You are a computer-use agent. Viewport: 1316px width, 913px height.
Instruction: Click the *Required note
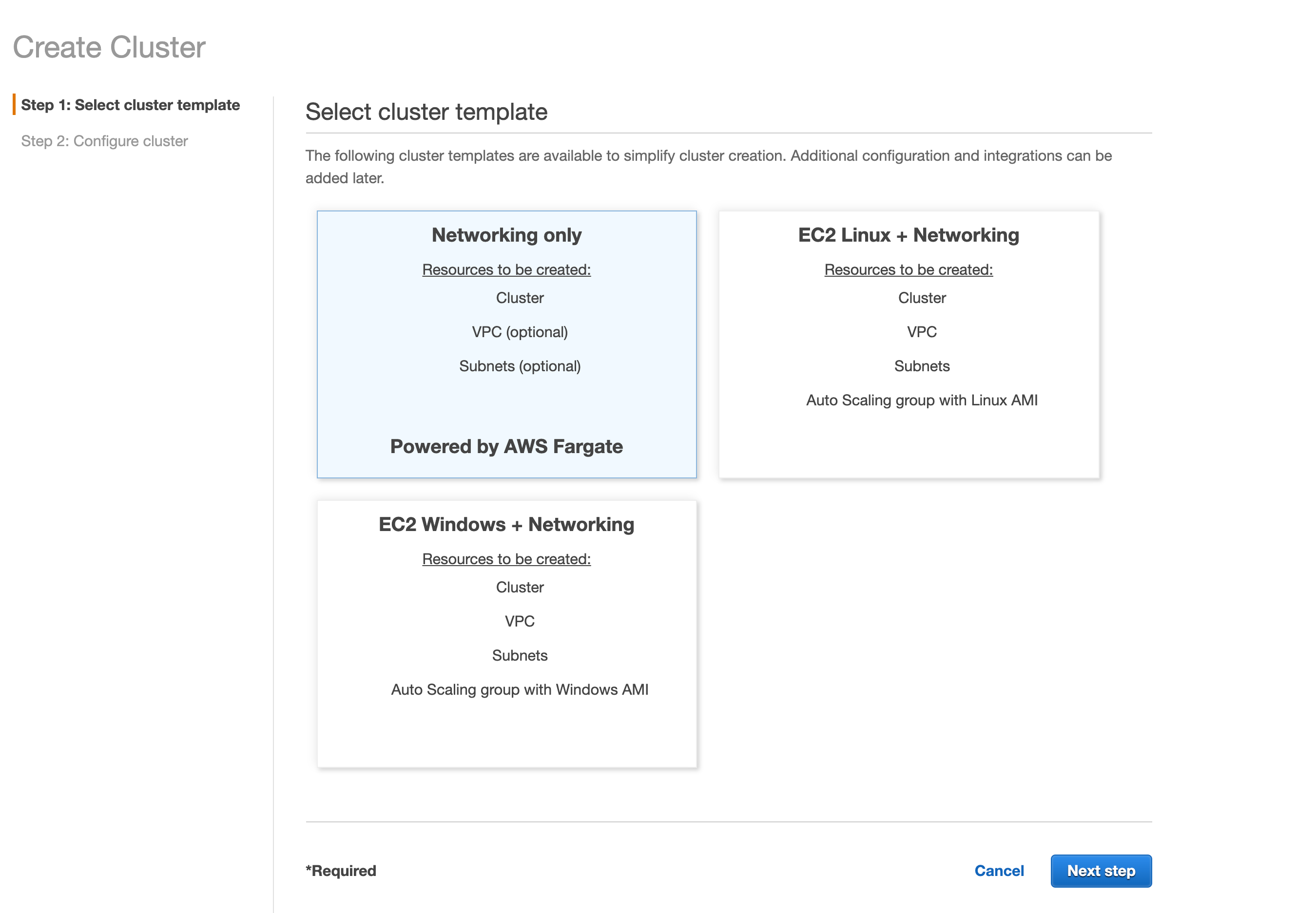click(x=341, y=871)
